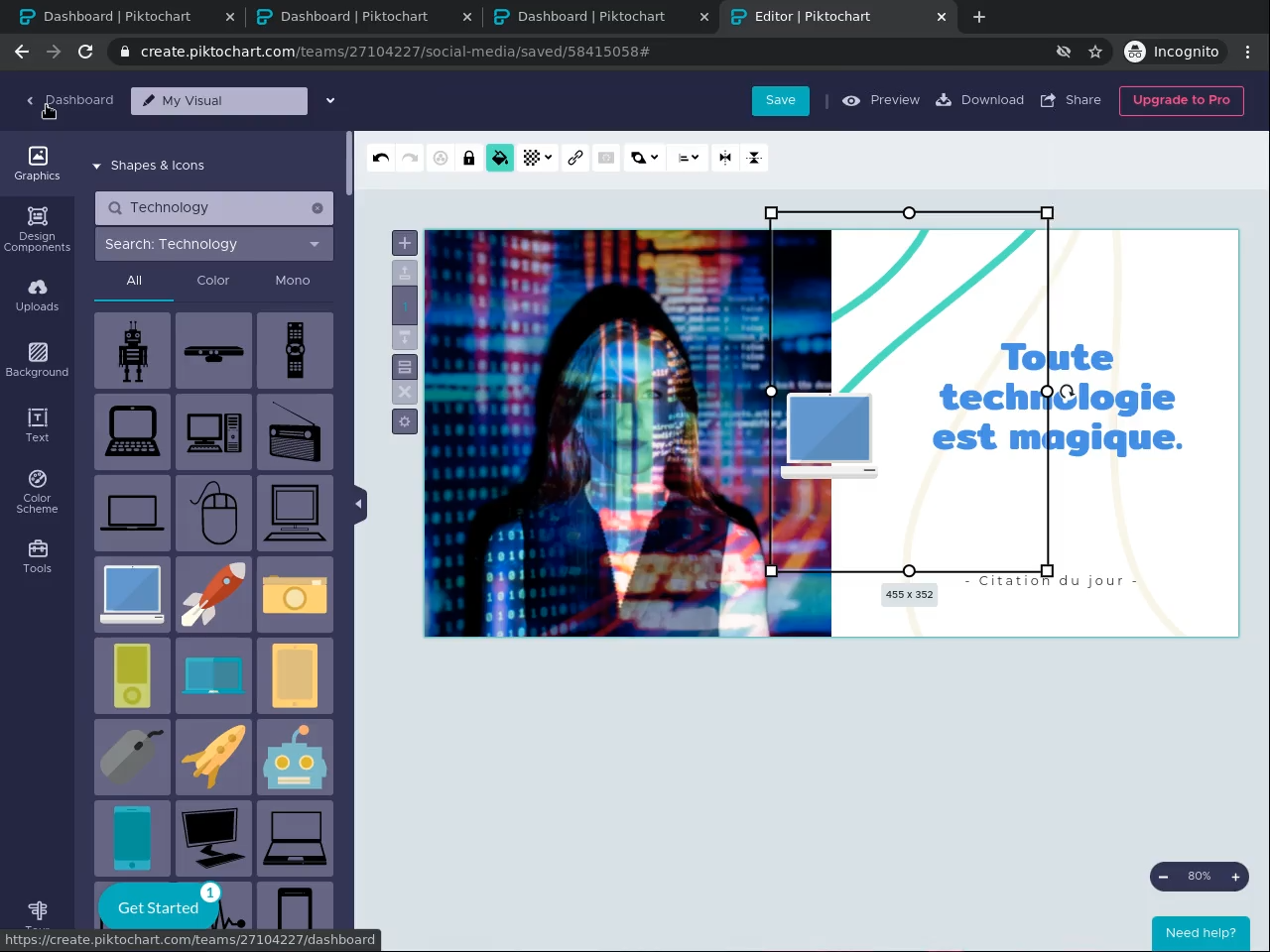This screenshot has height=952, width=1270.
Task: Open the Background panel
Action: [37, 359]
